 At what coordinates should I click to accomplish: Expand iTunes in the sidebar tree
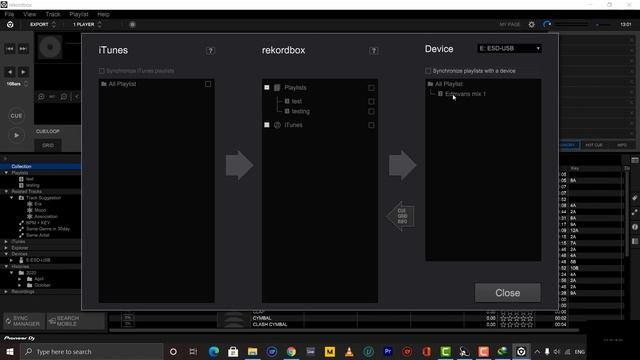(x=6, y=242)
